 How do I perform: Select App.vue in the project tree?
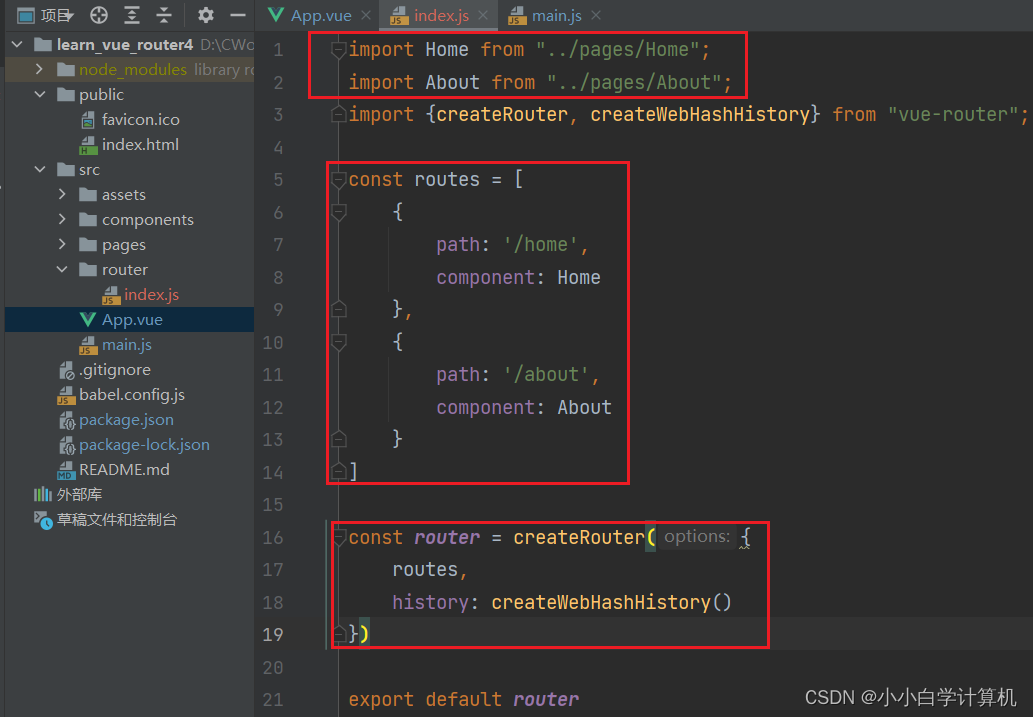pos(132,320)
